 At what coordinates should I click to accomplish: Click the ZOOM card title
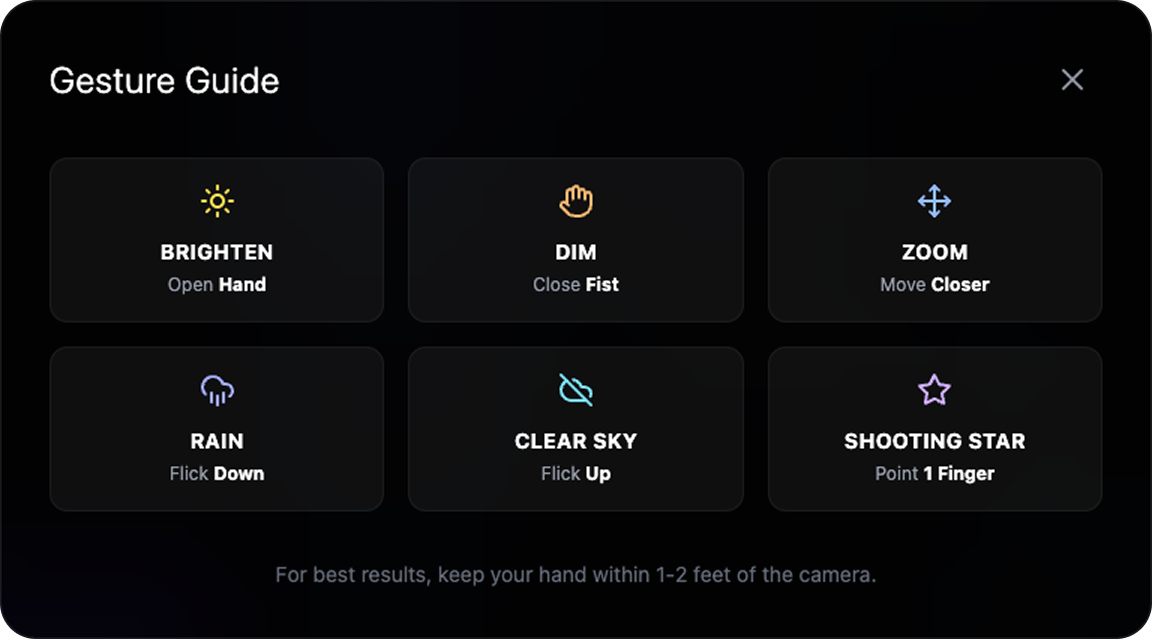coord(934,252)
